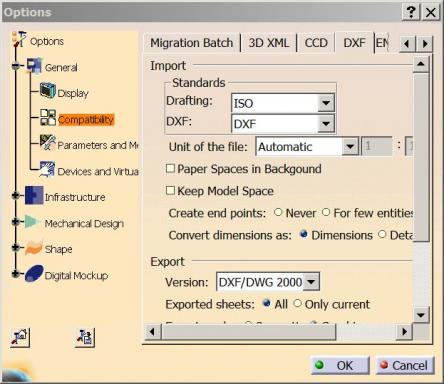
Task: Select the Mechanical Design label
Action: tap(84, 223)
